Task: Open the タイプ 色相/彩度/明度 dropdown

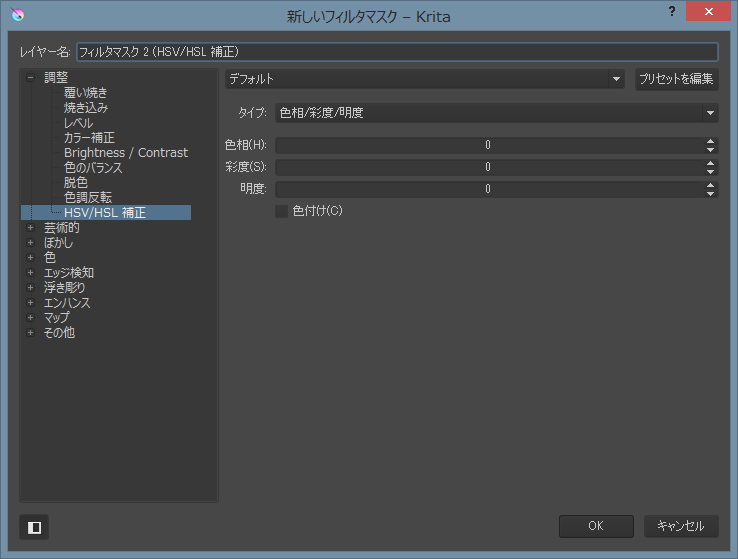Action: (497, 113)
